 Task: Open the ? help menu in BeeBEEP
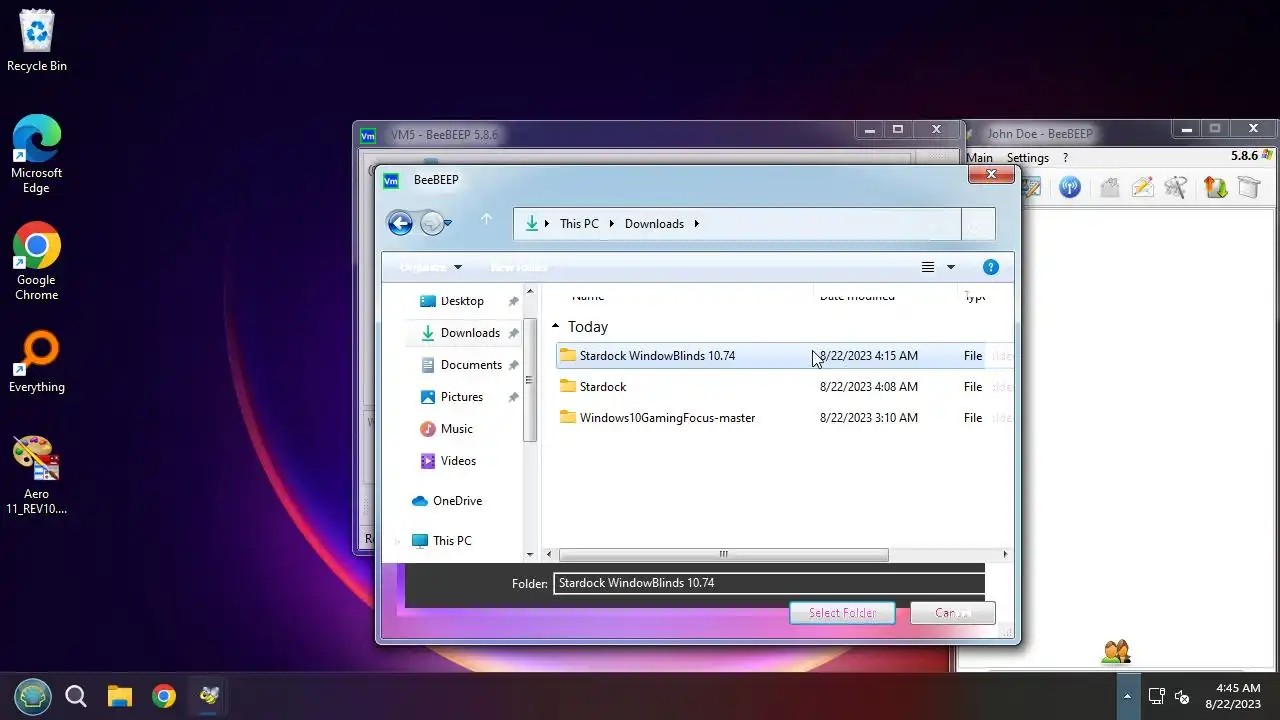[x=1065, y=158]
